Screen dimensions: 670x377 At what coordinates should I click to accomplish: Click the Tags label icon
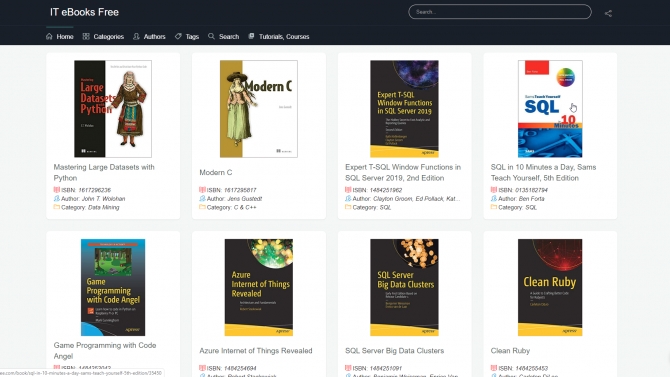coord(178,36)
